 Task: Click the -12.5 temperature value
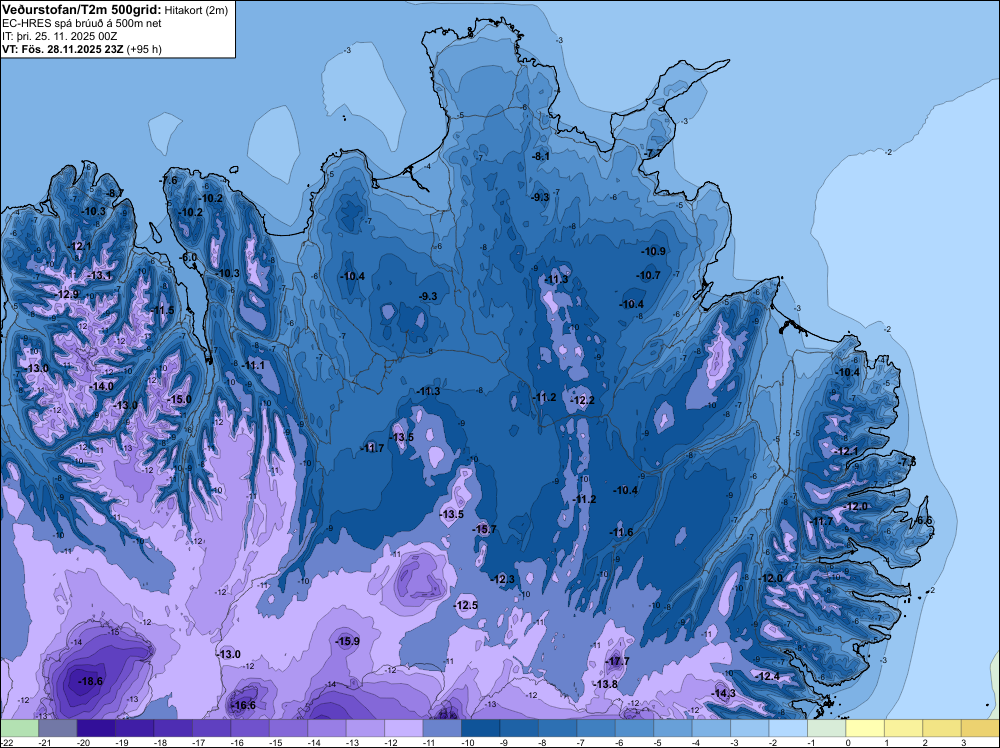click(x=465, y=605)
